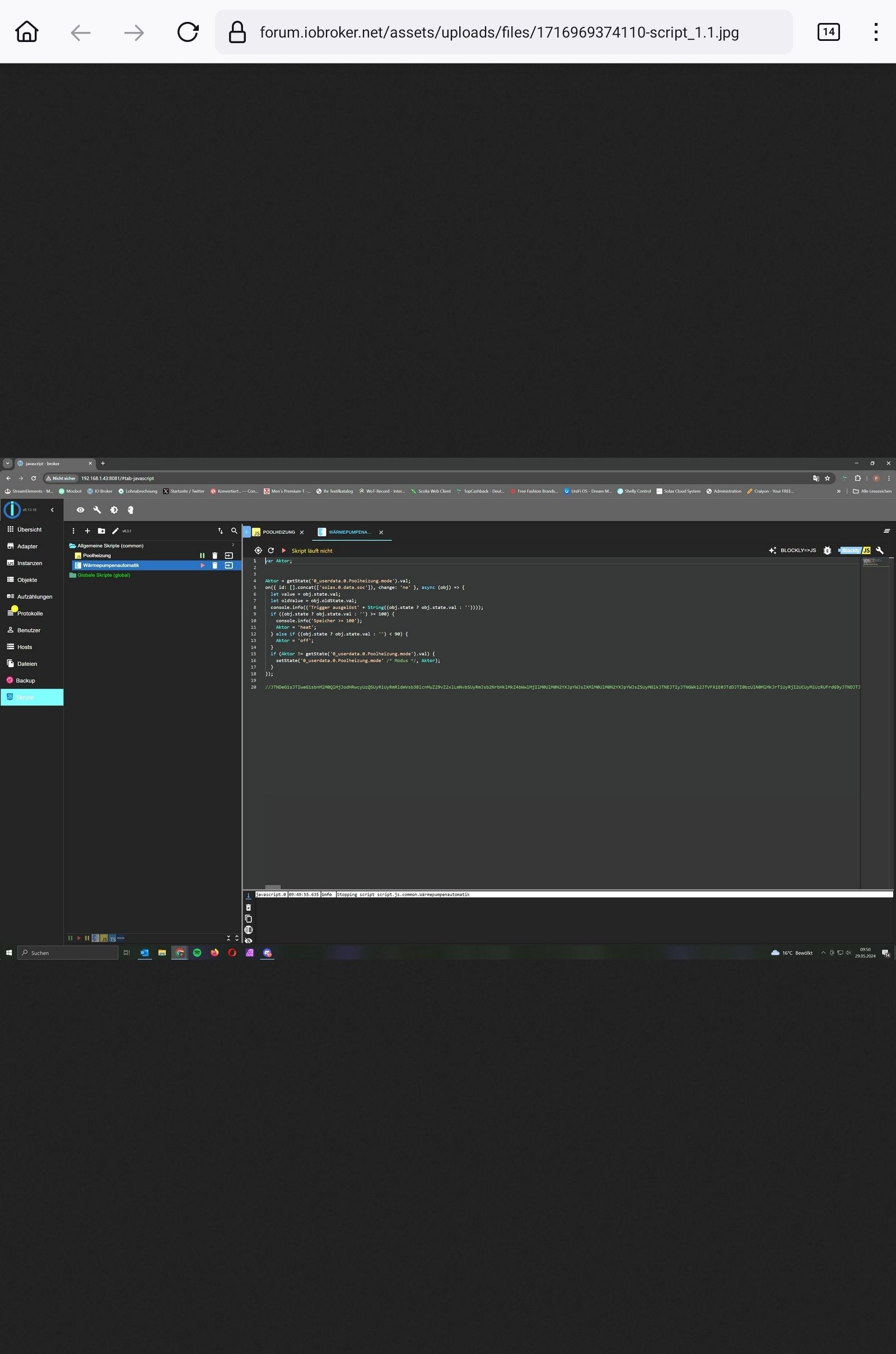This screenshot has width=896, height=1354.
Task: Toggle the TS script-type filter under the script list
Action: coord(113,938)
